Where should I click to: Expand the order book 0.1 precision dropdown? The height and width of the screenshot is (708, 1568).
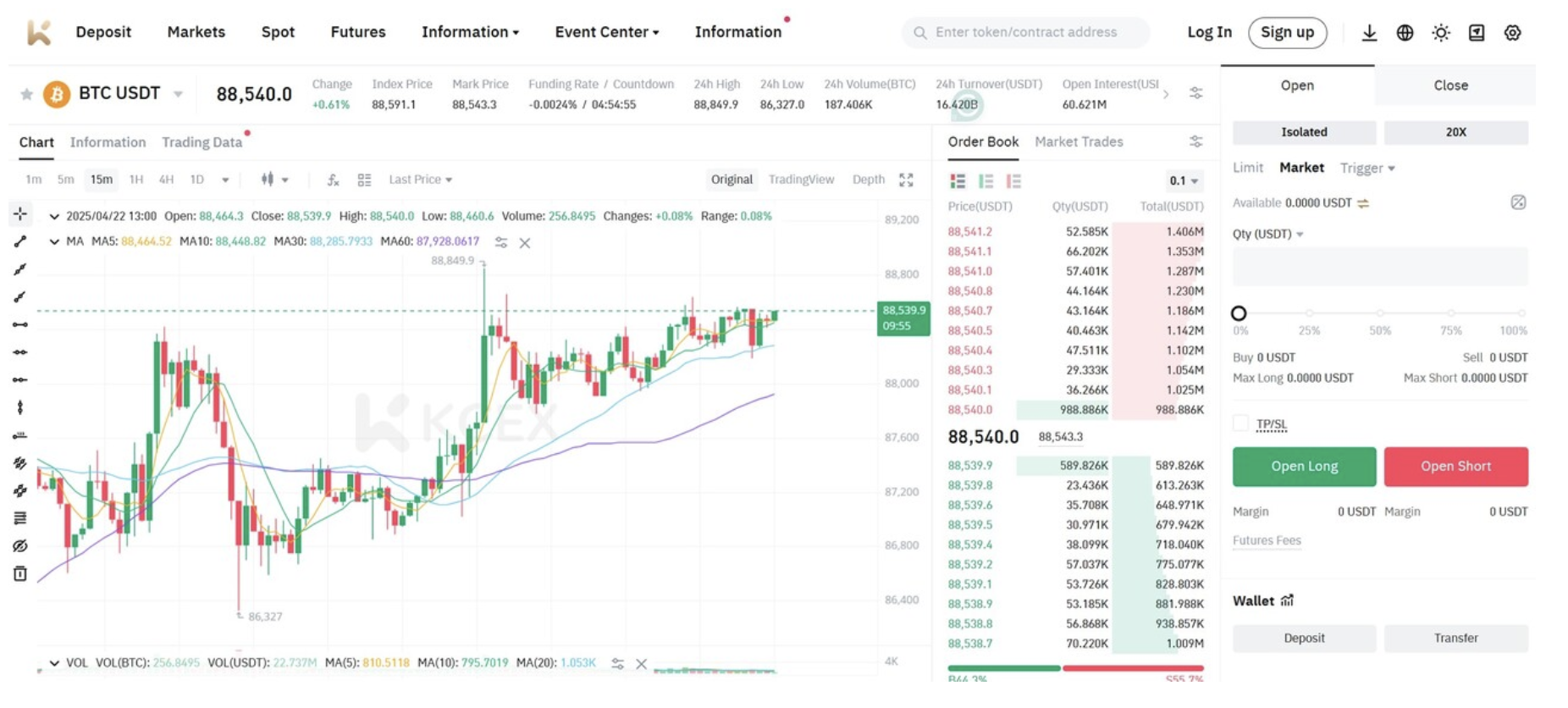1184,181
